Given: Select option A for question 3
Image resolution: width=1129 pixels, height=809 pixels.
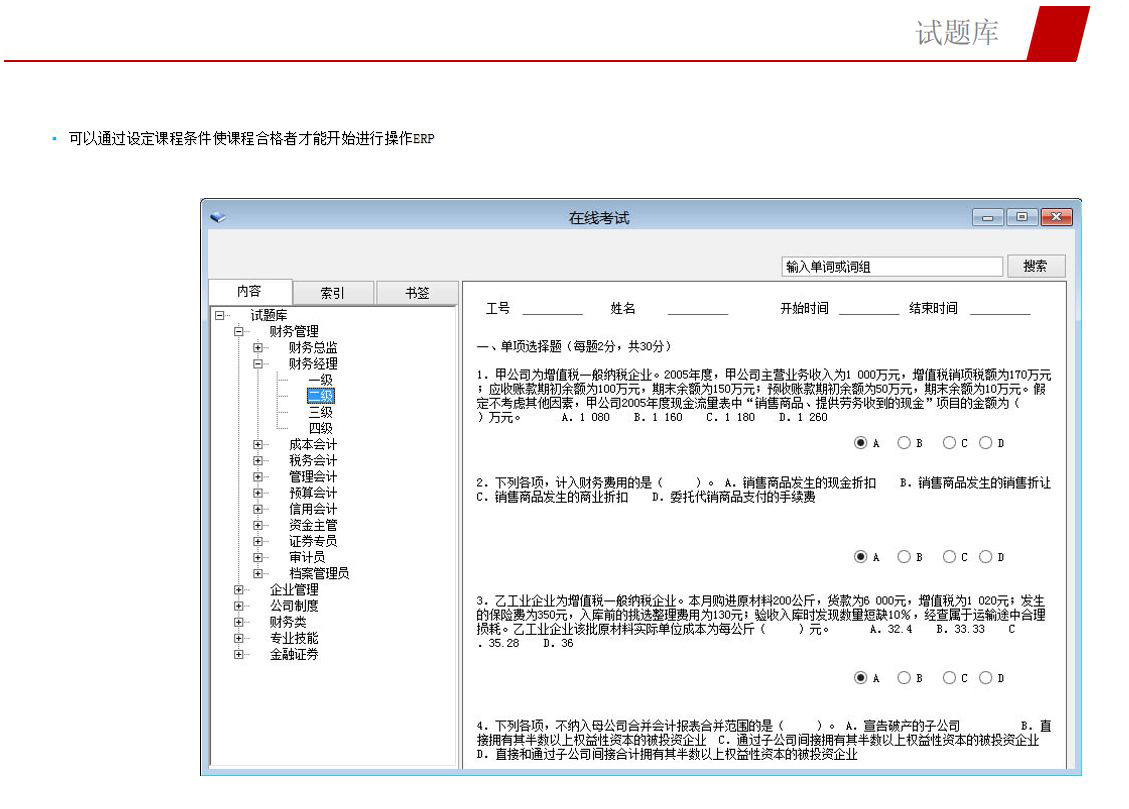Looking at the screenshot, I should [x=860, y=678].
